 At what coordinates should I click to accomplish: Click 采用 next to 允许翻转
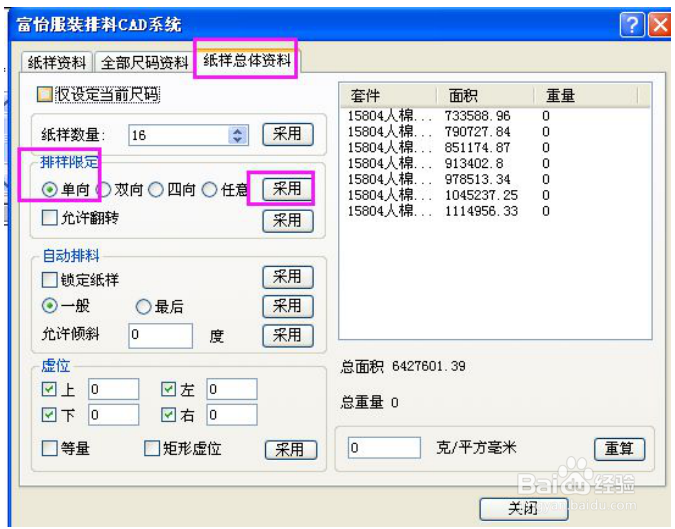tap(288, 221)
